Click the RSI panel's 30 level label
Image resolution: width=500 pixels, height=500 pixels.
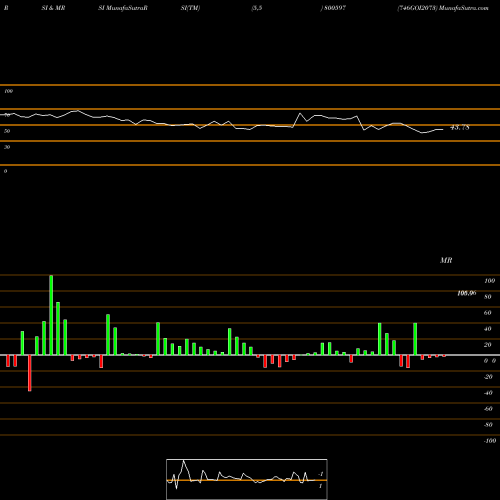click(7, 147)
